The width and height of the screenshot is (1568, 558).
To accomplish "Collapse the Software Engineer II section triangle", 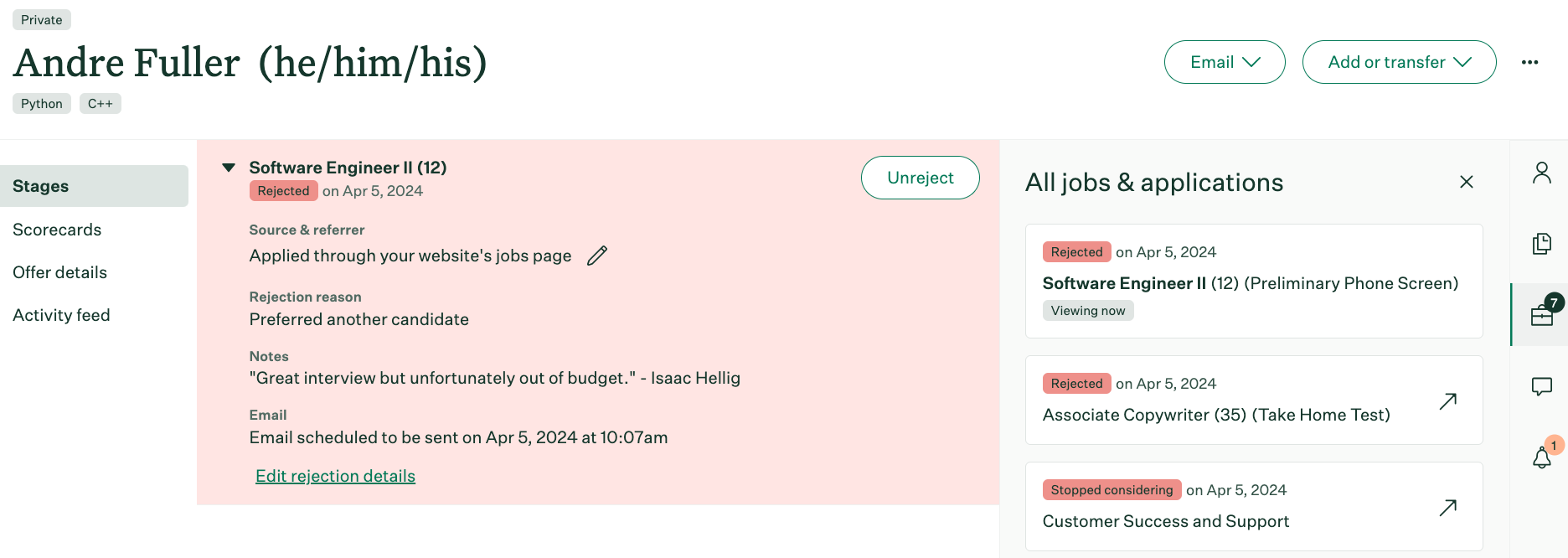I will click(229, 168).
